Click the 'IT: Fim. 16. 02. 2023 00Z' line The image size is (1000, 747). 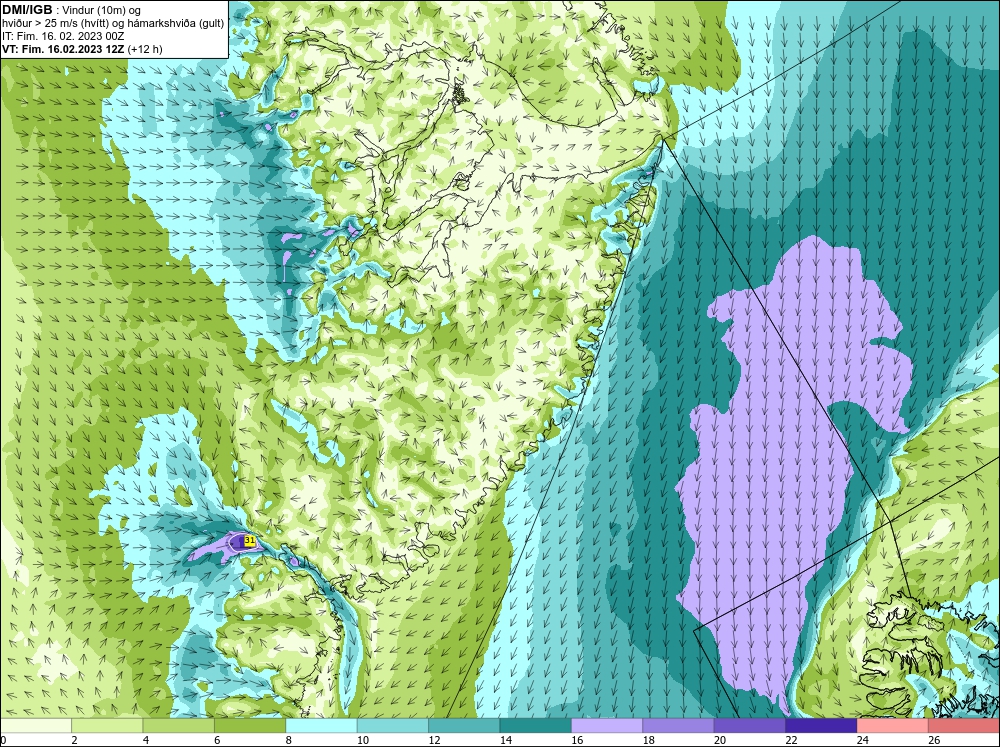(x=62, y=36)
